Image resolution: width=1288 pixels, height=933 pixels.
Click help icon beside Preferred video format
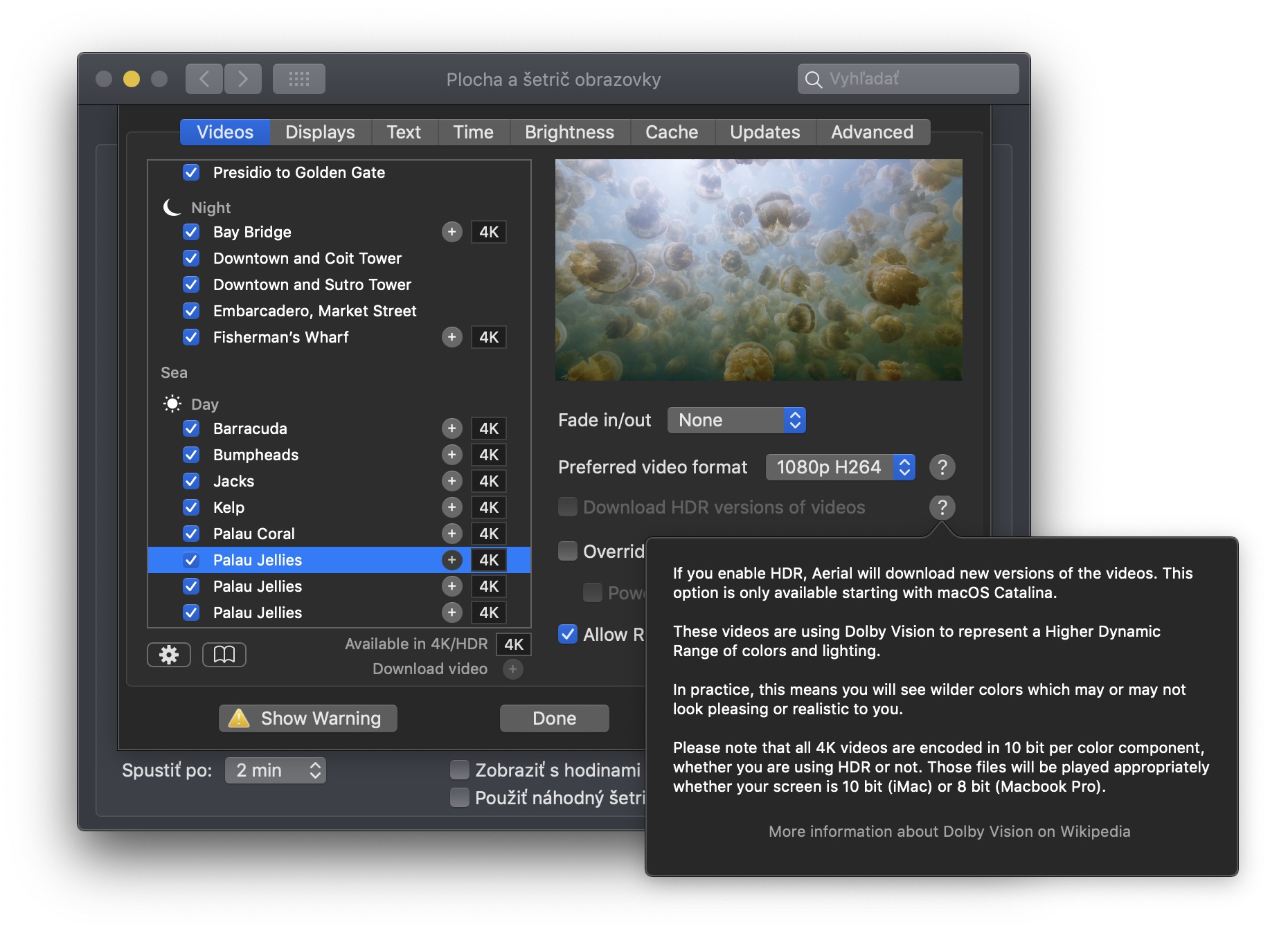pyautogui.click(x=942, y=467)
